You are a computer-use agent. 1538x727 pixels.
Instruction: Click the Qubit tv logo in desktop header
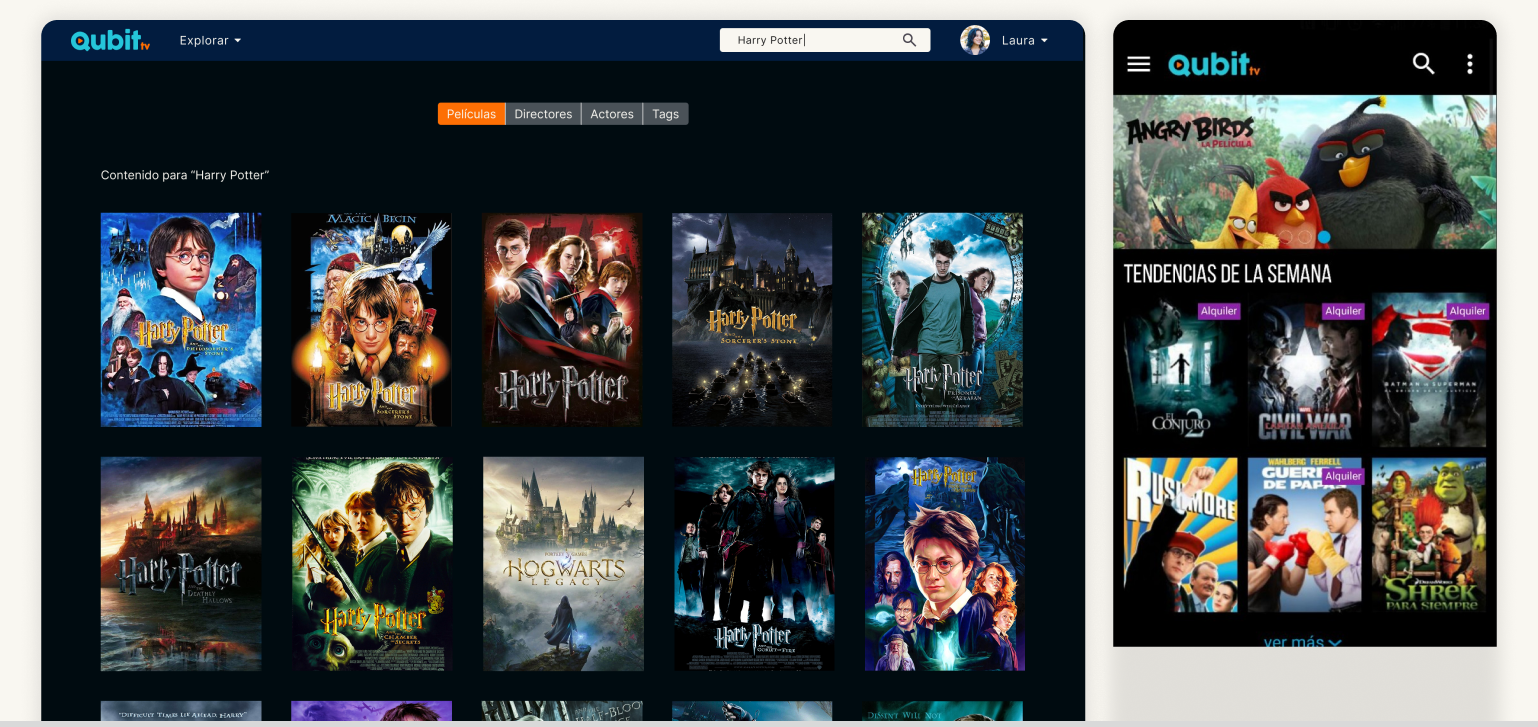click(x=110, y=41)
